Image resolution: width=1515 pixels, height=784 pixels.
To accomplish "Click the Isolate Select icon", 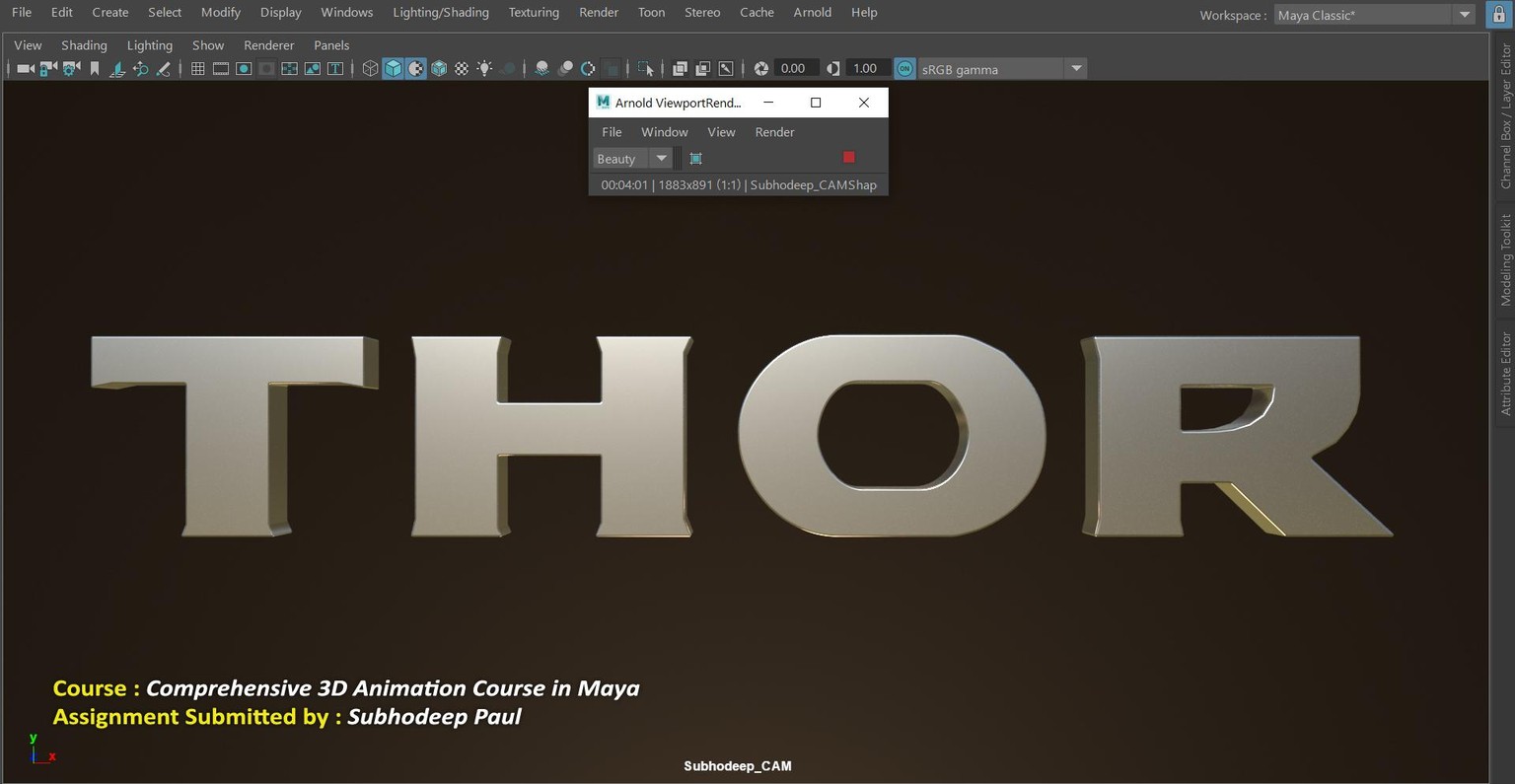I will pyautogui.click(x=645, y=68).
